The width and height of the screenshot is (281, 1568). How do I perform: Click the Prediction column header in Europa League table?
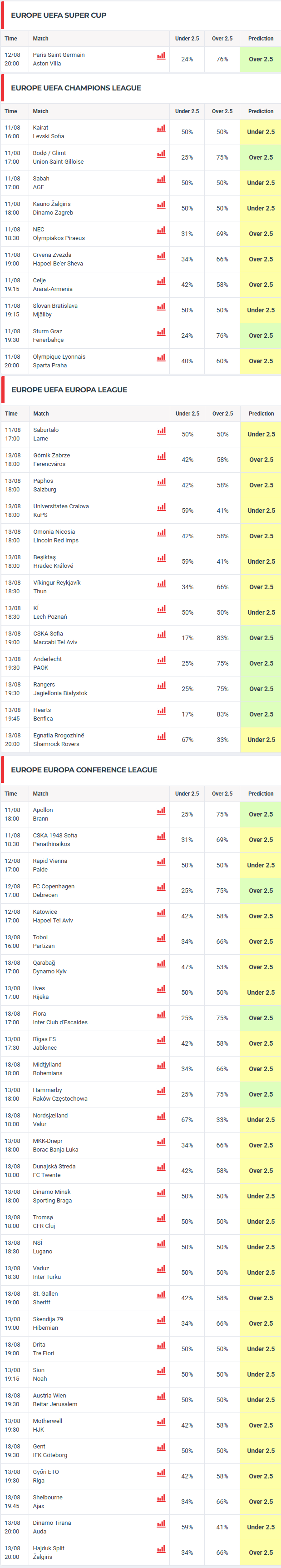coord(261,413)
